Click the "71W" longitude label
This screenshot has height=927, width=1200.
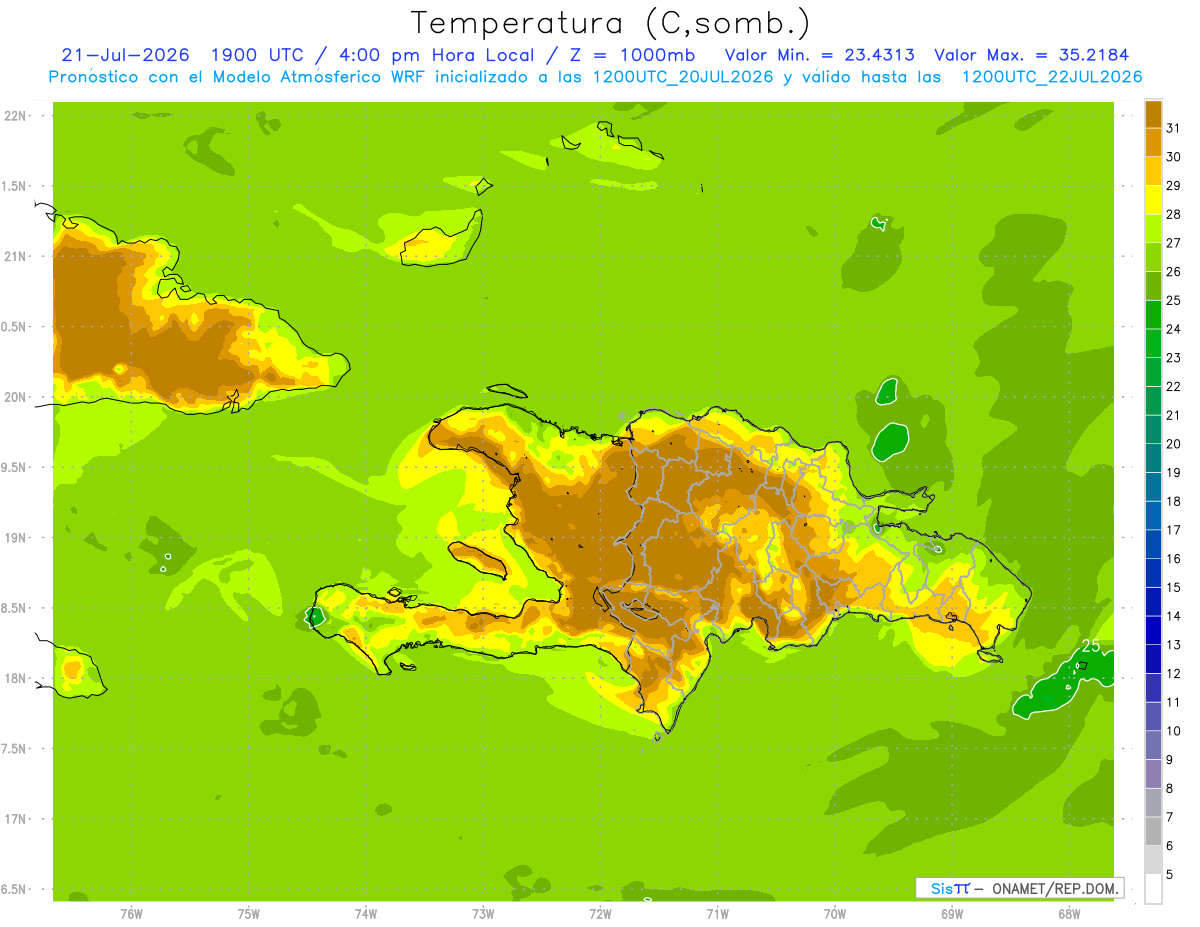coord(717,913)
